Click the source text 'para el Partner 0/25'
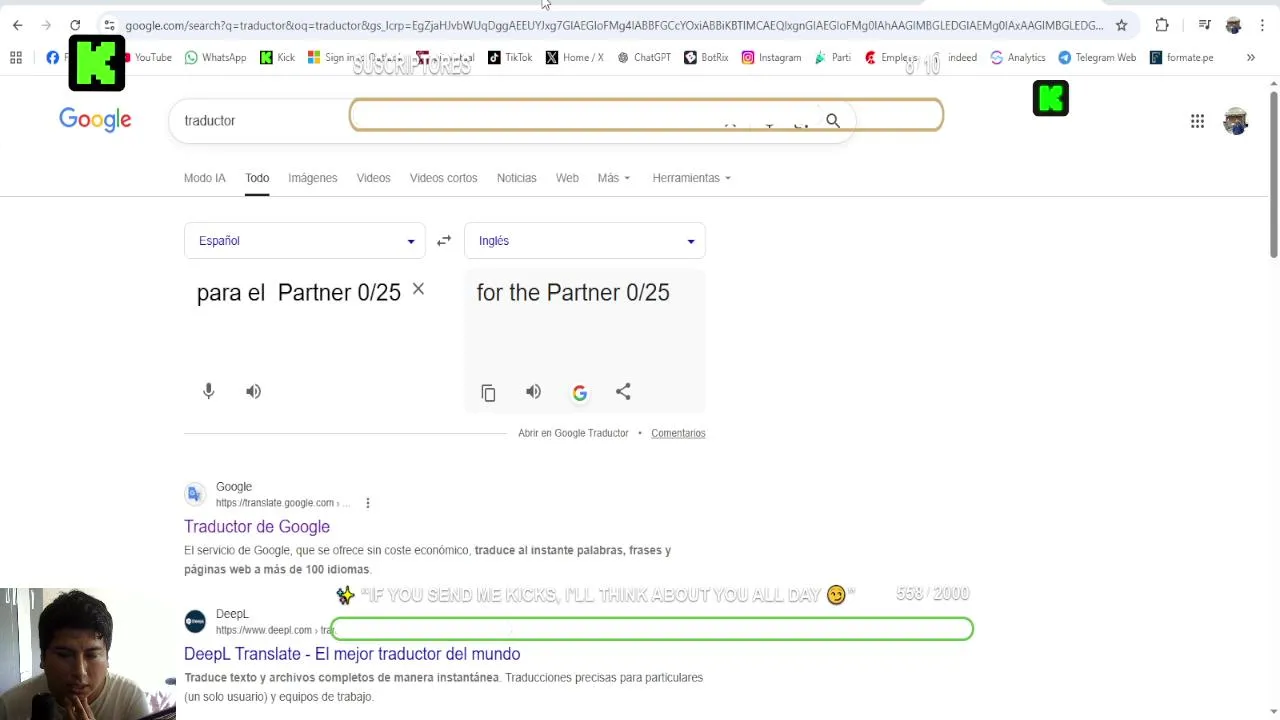This screenshot has height=720, width=1280. coord(298,292)
